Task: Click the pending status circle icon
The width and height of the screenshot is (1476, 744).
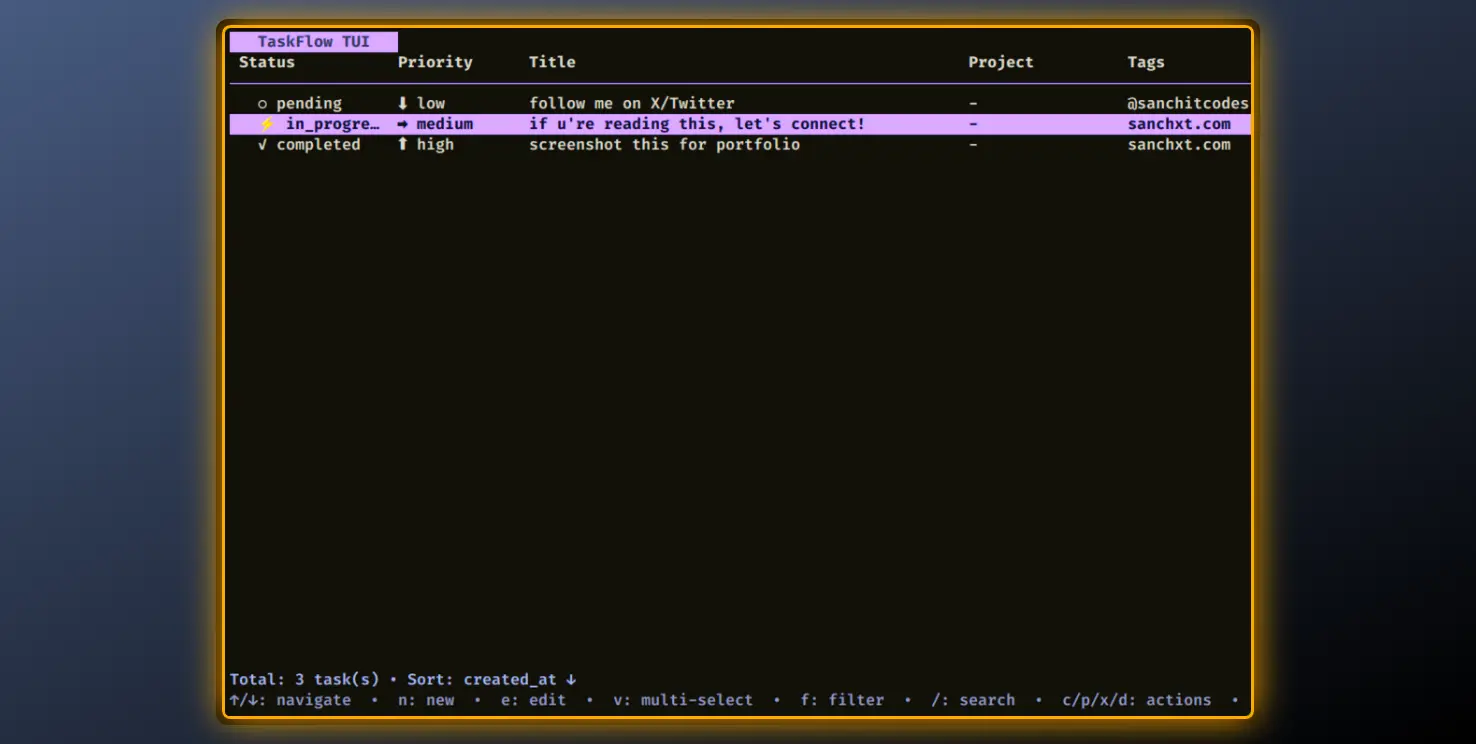Action: pos(262,103)
